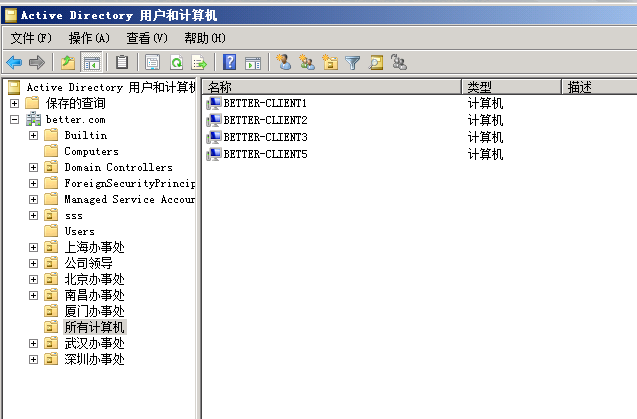Sort by the 描述 column header
The height and width of the screenshot is (419, 637).
click(x=599, y=87)
